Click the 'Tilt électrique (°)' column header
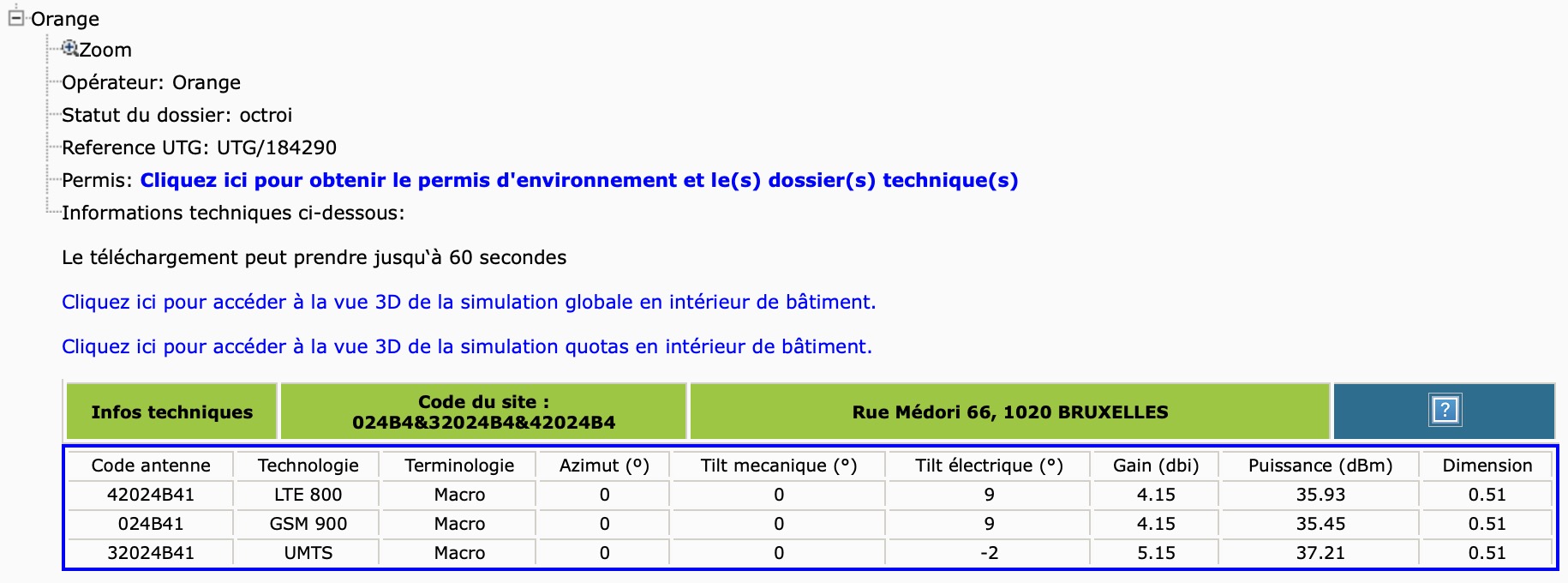Screen dimensions: 1568x583 [989, 466]
